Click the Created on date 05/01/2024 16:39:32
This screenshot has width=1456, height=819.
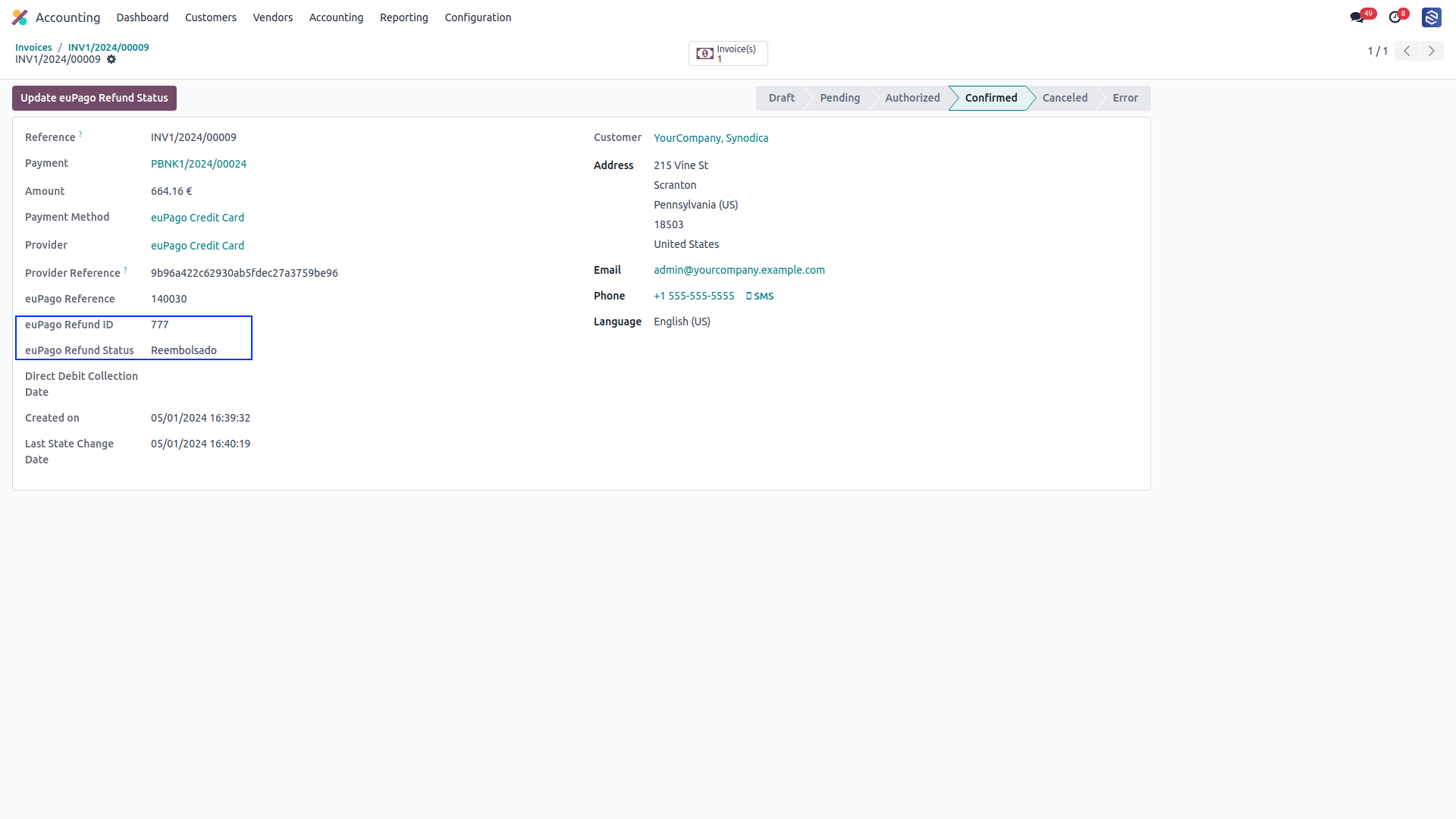[x=200, y=418]
